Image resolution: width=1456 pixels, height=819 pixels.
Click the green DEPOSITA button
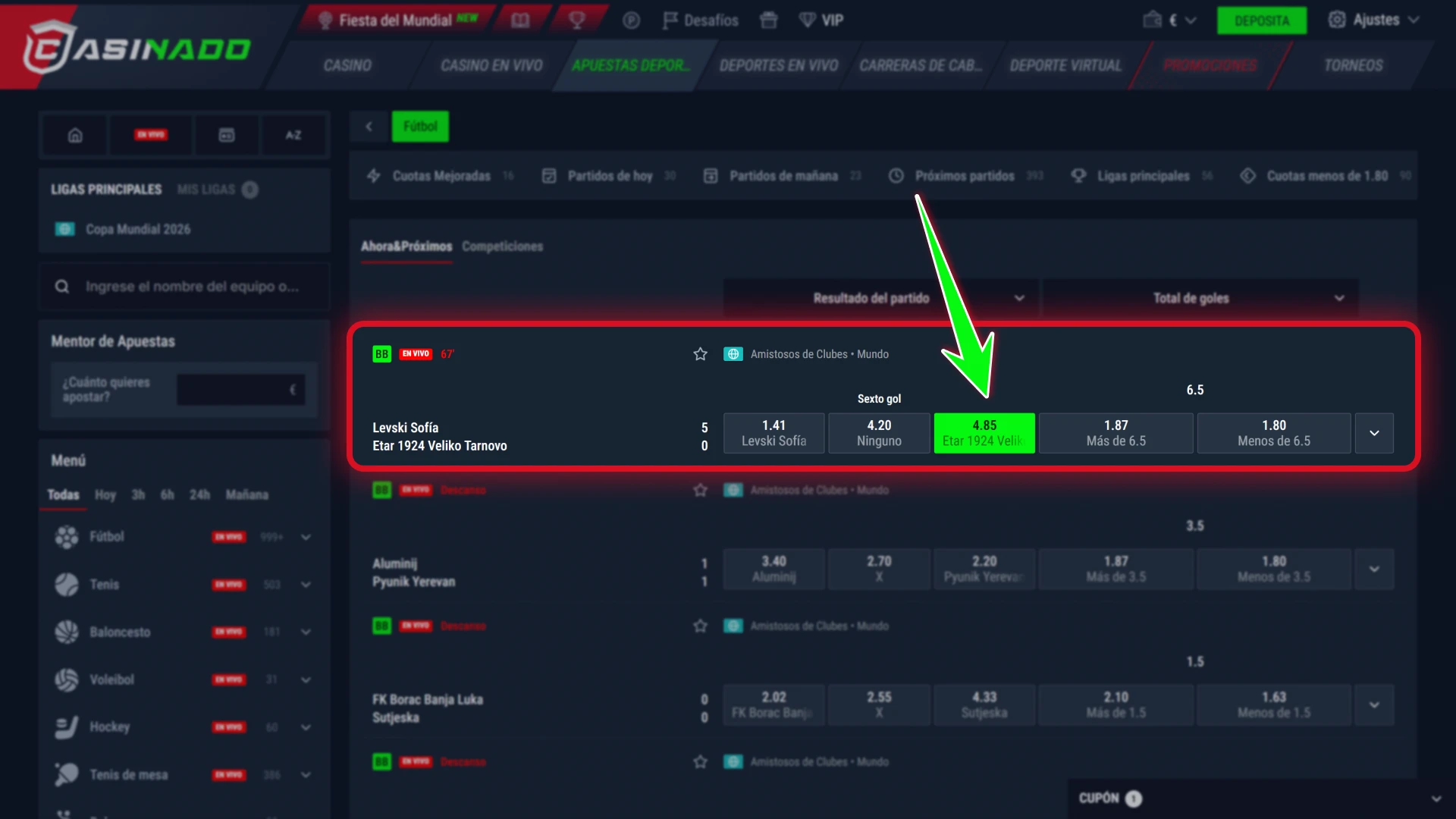pos(1261,20)
